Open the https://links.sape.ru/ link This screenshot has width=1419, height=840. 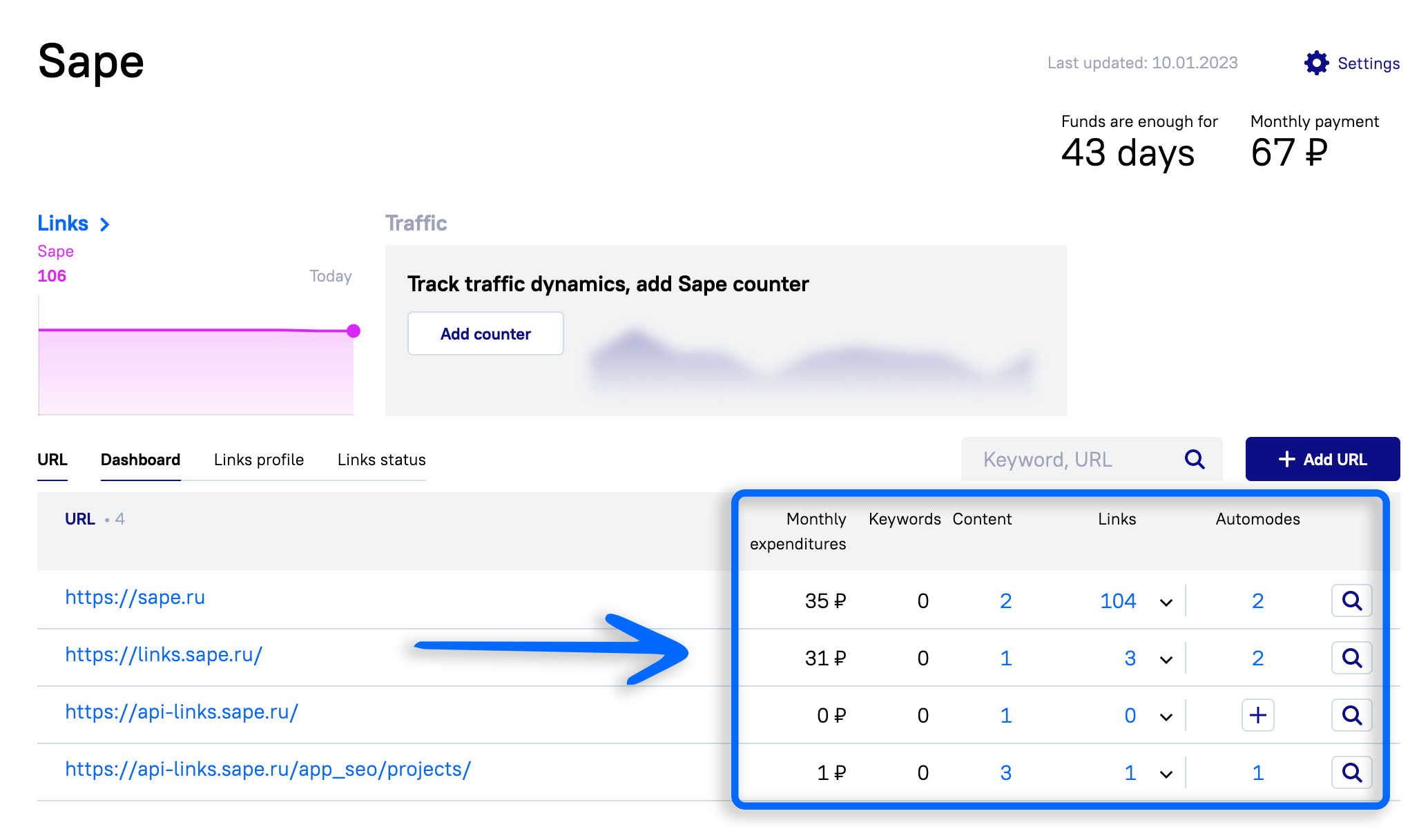tap(164, 654)
